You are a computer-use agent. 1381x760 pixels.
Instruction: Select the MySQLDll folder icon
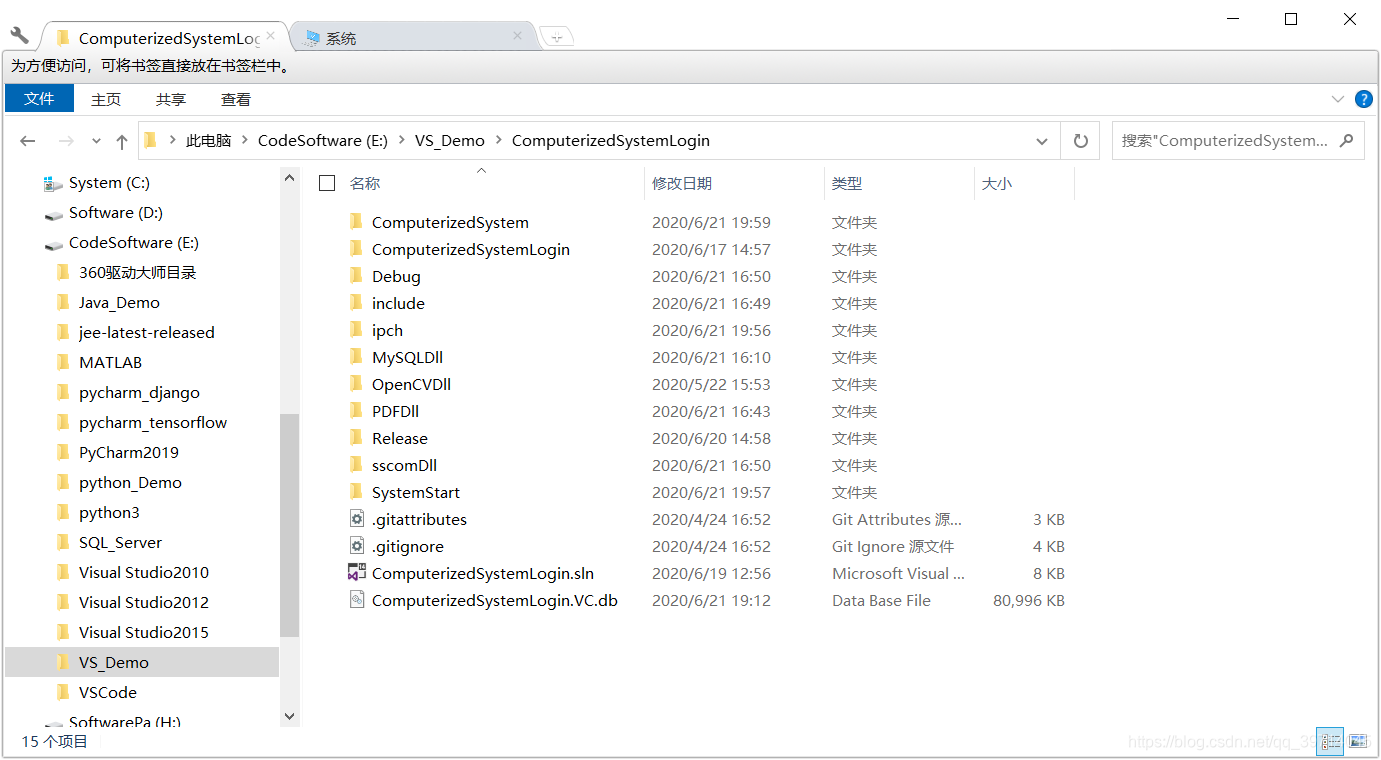coord(356,357)
